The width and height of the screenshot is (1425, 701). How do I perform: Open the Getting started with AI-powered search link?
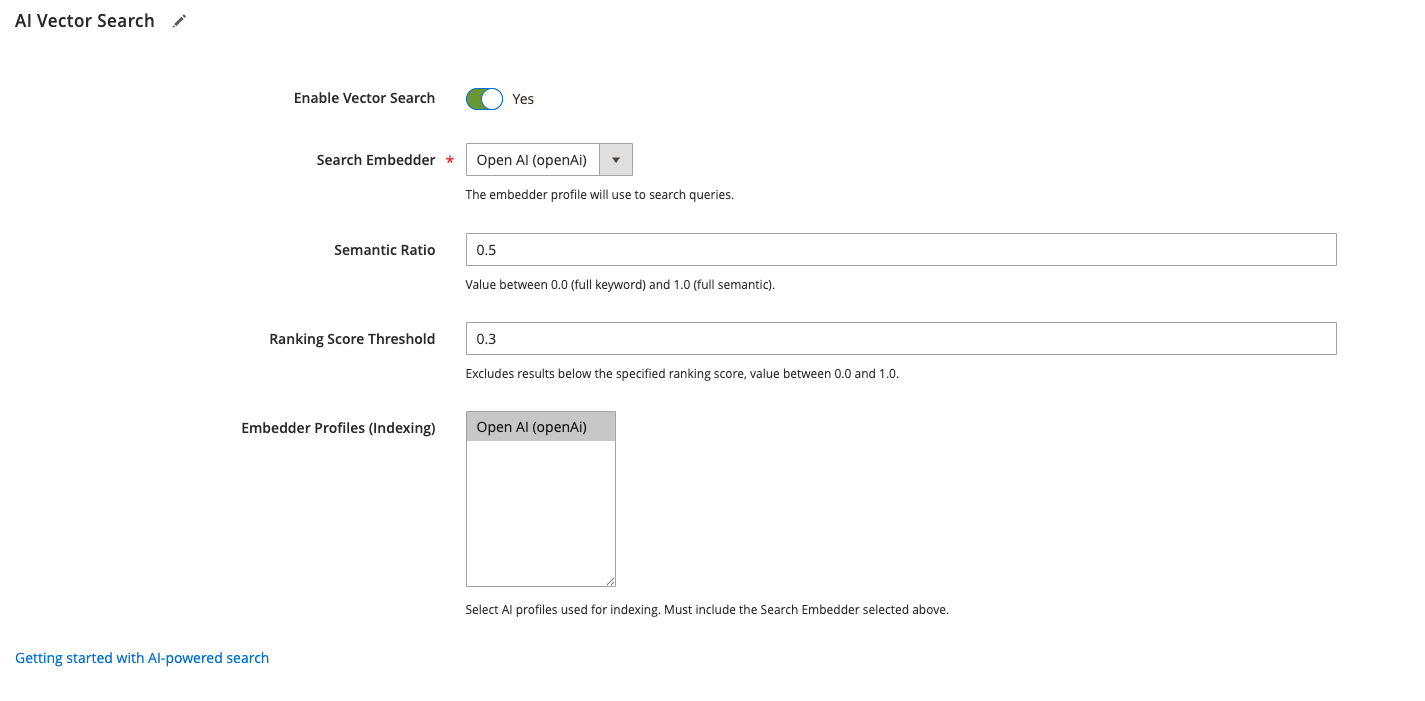click(x=141, y=657)
